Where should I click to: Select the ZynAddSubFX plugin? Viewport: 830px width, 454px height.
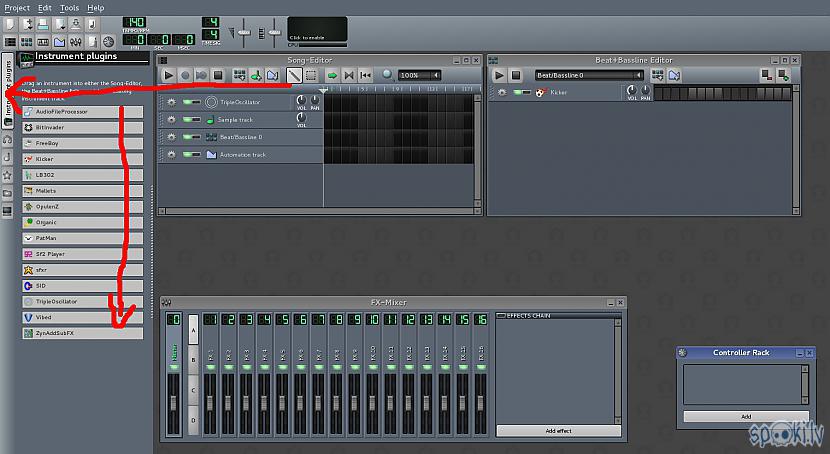pyautogui.click(x=83, y=333)
